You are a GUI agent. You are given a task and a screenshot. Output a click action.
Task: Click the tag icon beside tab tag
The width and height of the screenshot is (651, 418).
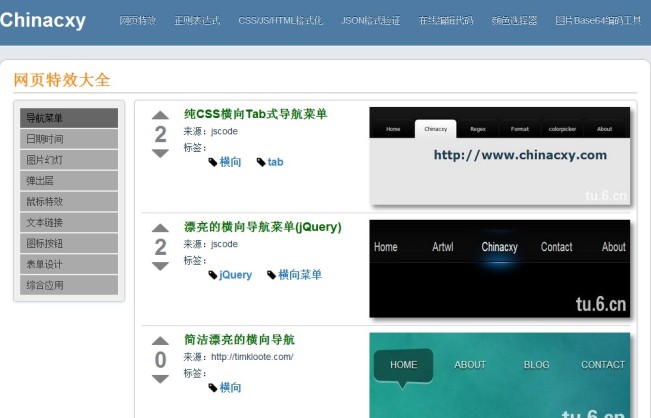261,162
